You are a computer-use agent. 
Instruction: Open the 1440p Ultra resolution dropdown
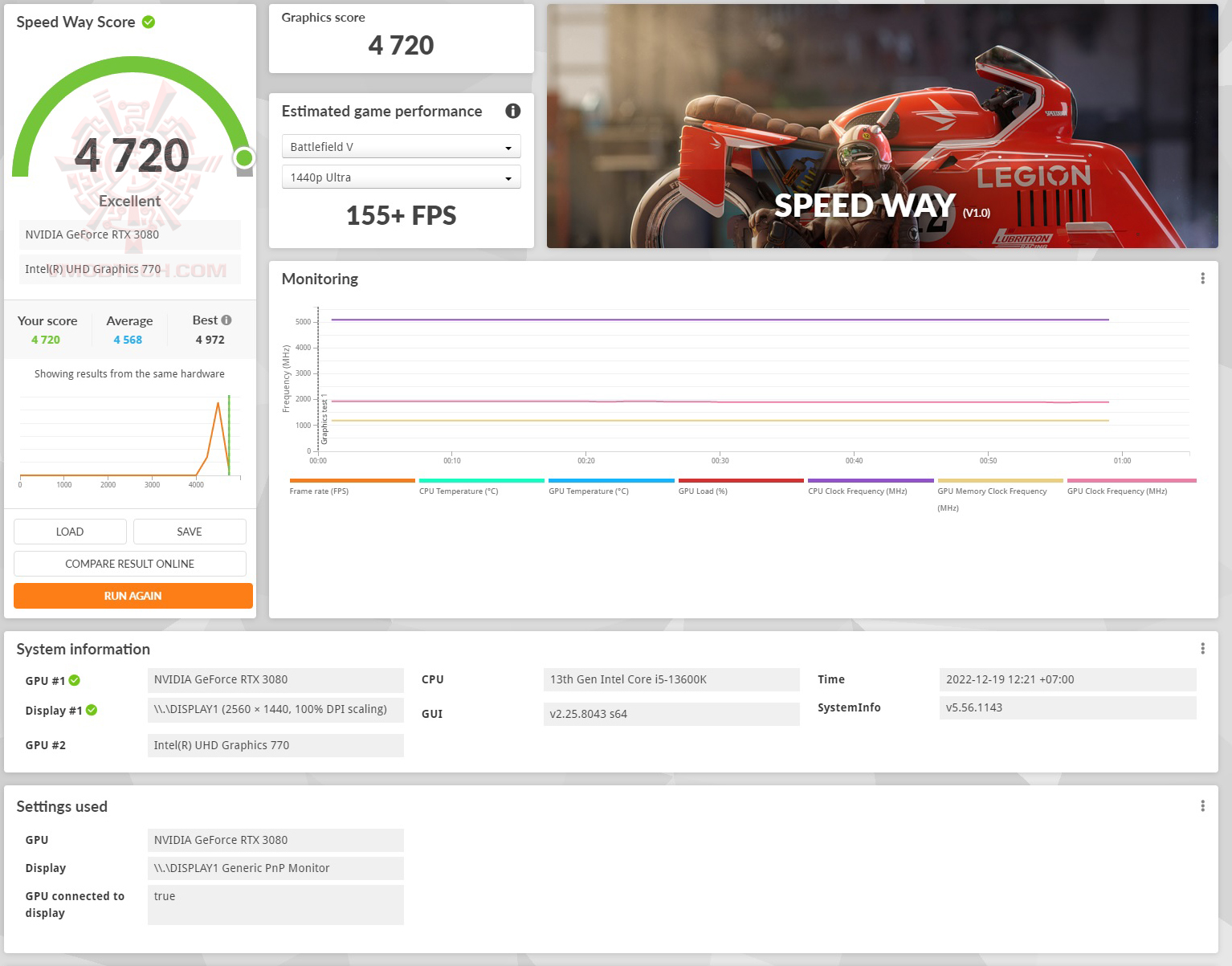pos(401,177)
